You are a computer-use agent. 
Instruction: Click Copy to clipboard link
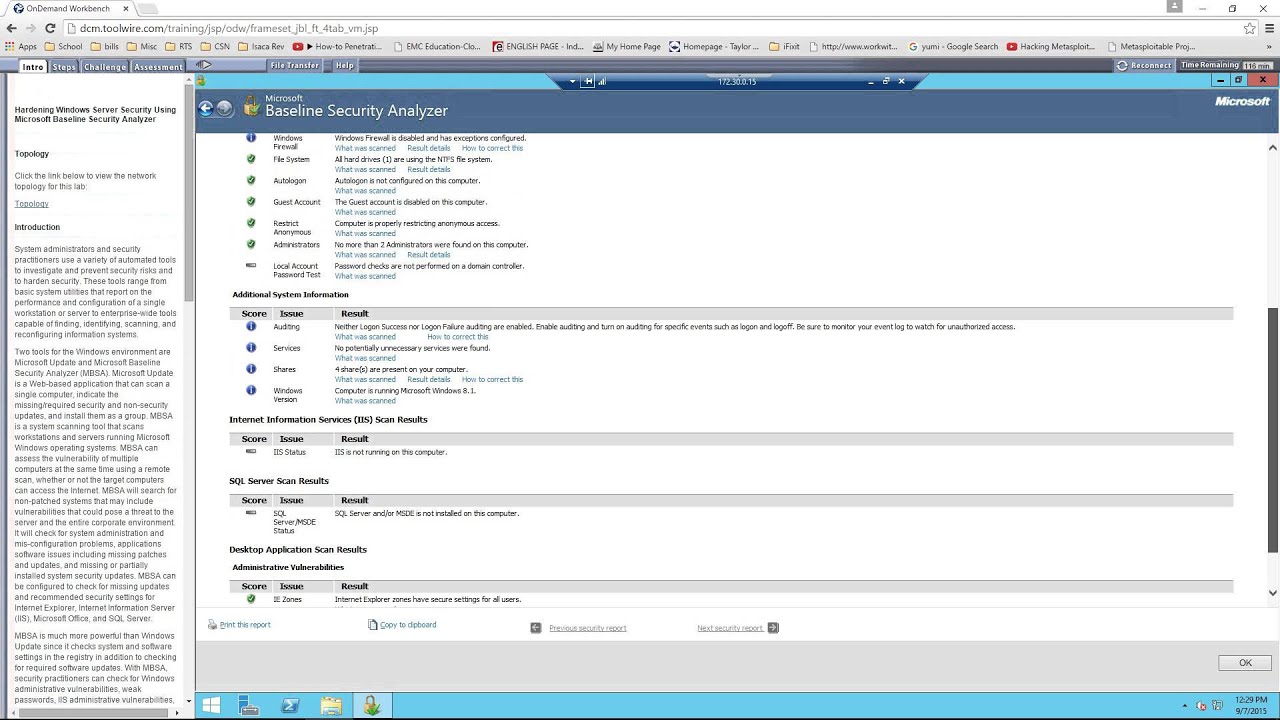pyautogui.click(x=408, y=625)
